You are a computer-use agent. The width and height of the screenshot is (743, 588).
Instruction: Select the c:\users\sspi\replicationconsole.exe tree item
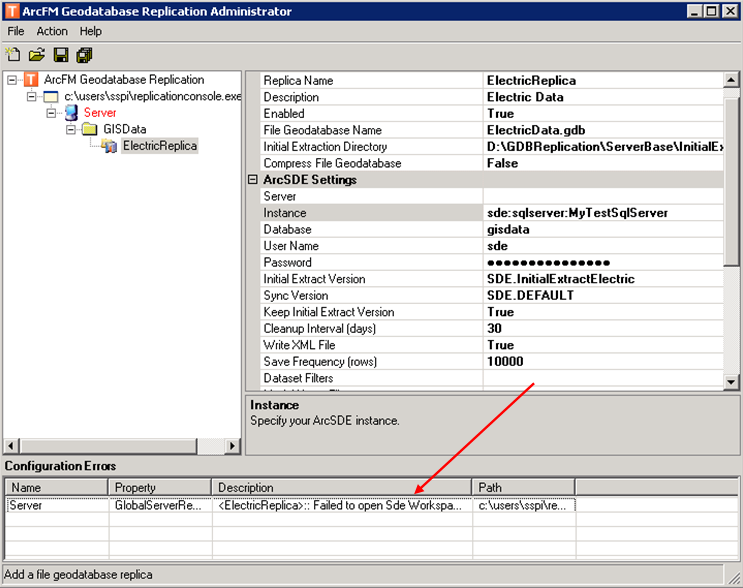[x=152, y=96]
